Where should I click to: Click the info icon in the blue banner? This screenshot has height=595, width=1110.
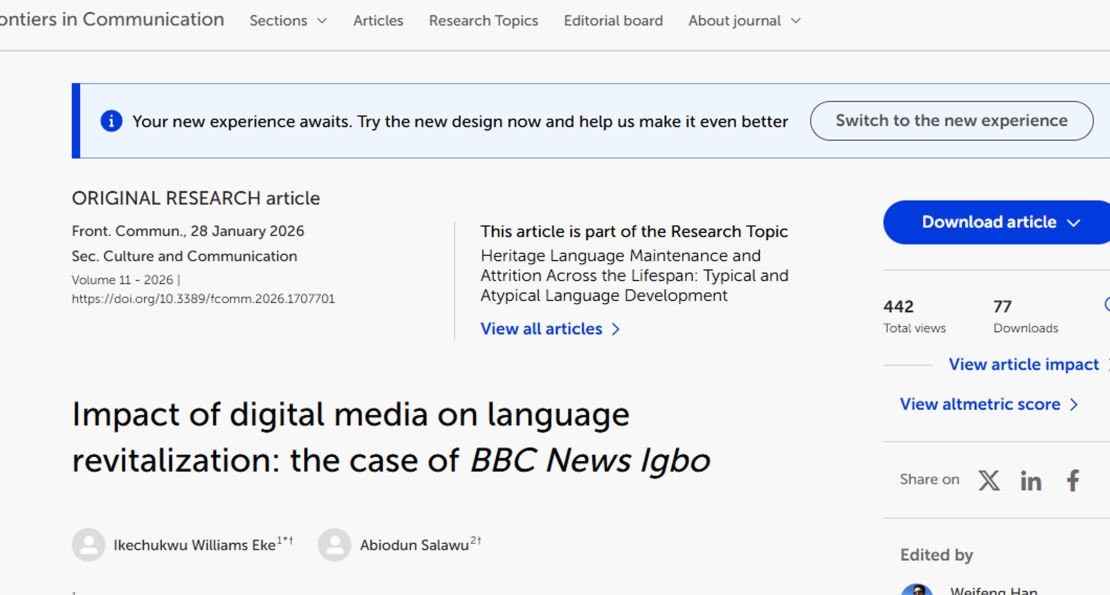[111, 120]
